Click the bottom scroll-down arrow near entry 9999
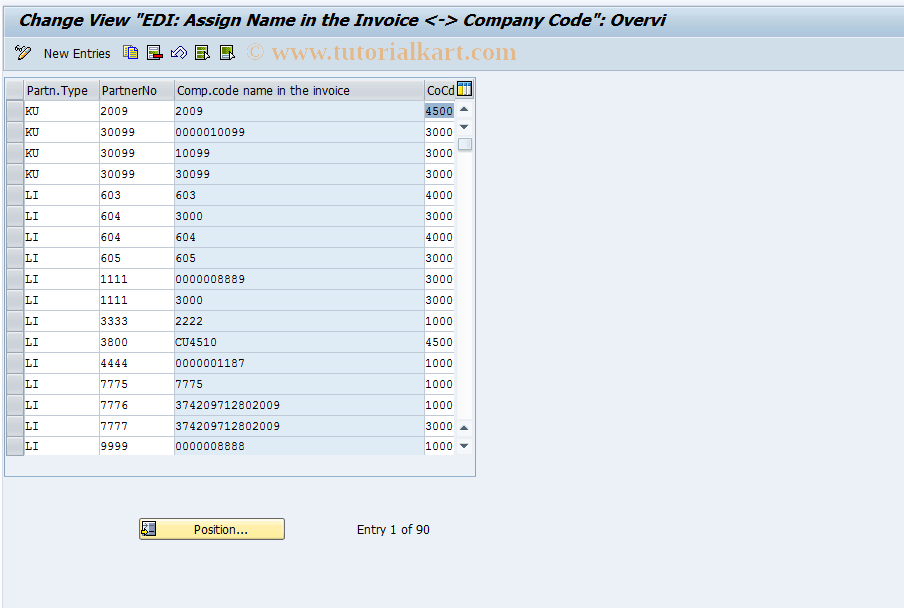 (463, 446)
